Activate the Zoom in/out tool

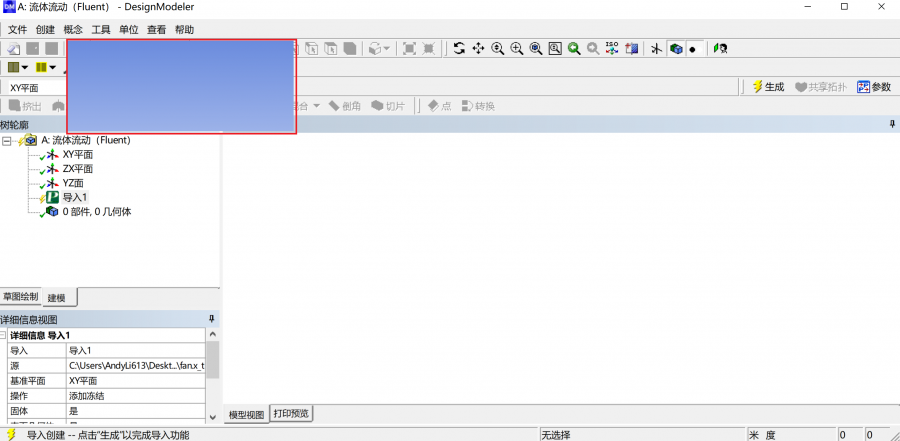(x=498, y=49)
